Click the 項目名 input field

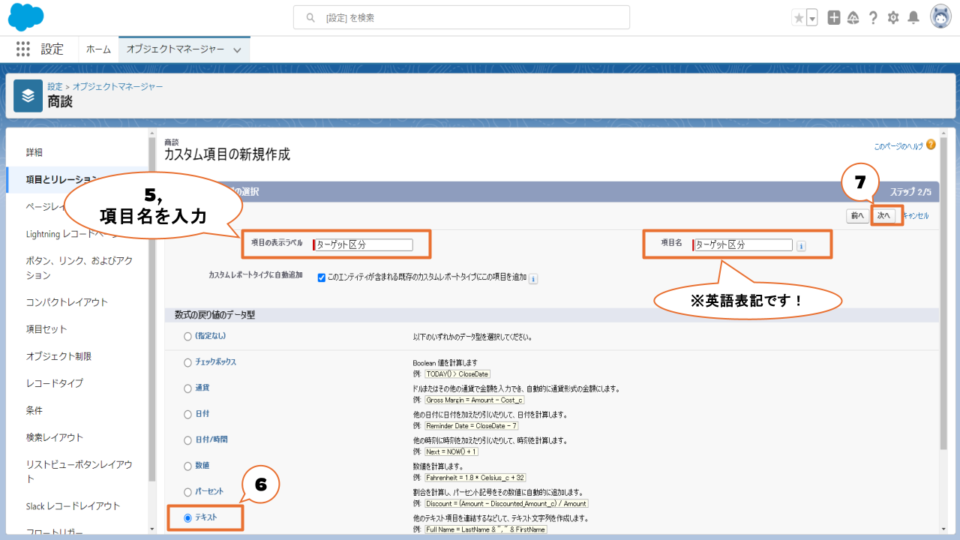(743, 245)
